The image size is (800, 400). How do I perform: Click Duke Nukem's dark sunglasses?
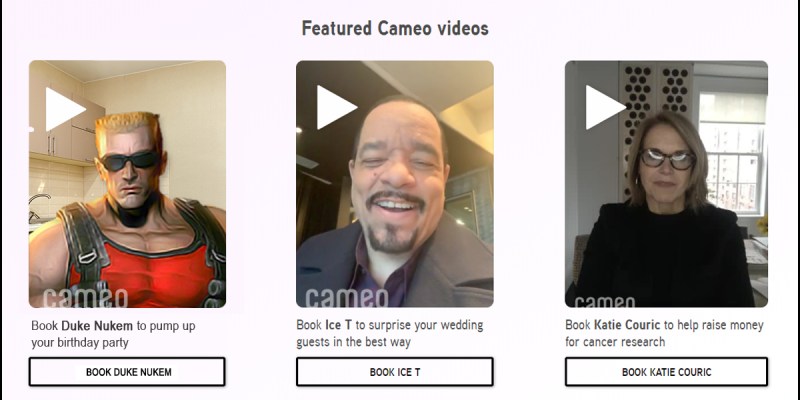pyautogui.click(x=130, y=160)
